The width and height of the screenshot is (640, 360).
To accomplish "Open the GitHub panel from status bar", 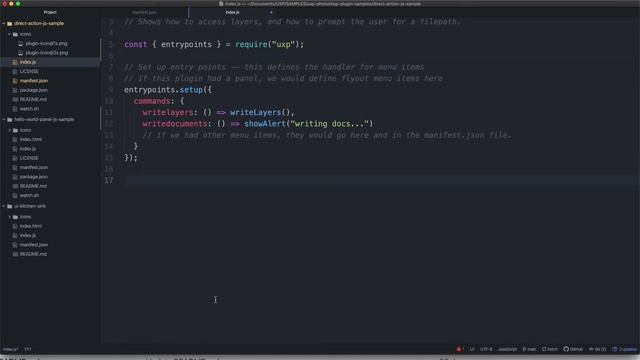I will pyautogui.click(x=573, y=349).
